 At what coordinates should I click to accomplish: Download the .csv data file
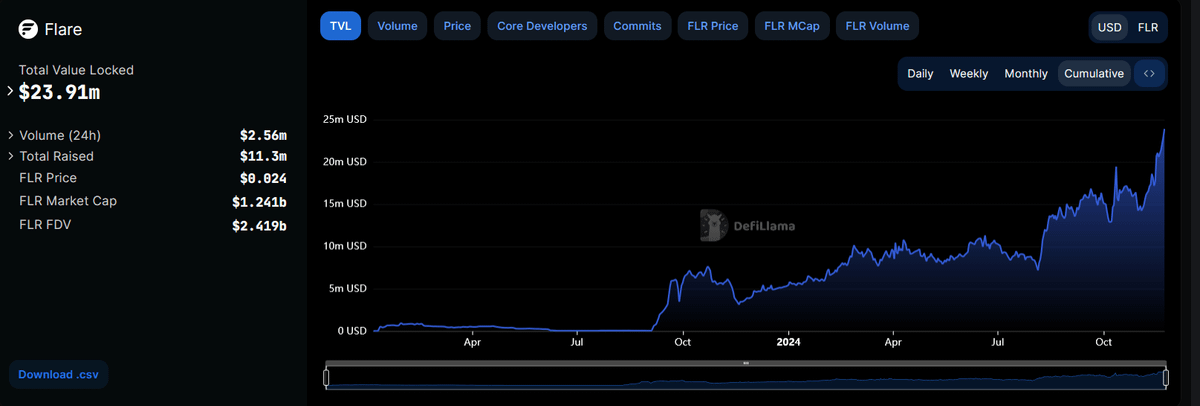pos(59,374)
